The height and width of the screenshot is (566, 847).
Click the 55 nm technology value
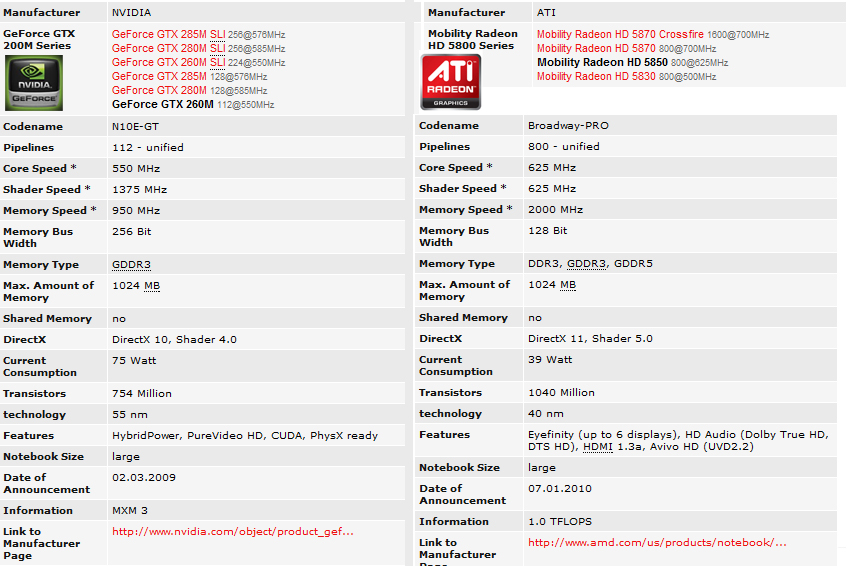pos(130,415)
